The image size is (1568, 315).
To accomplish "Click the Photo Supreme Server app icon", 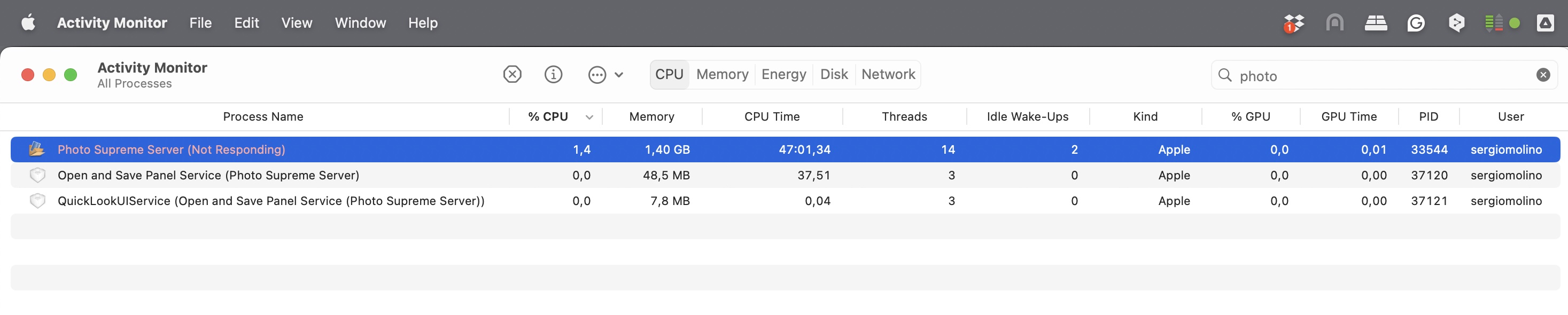I will click(37, 149).
